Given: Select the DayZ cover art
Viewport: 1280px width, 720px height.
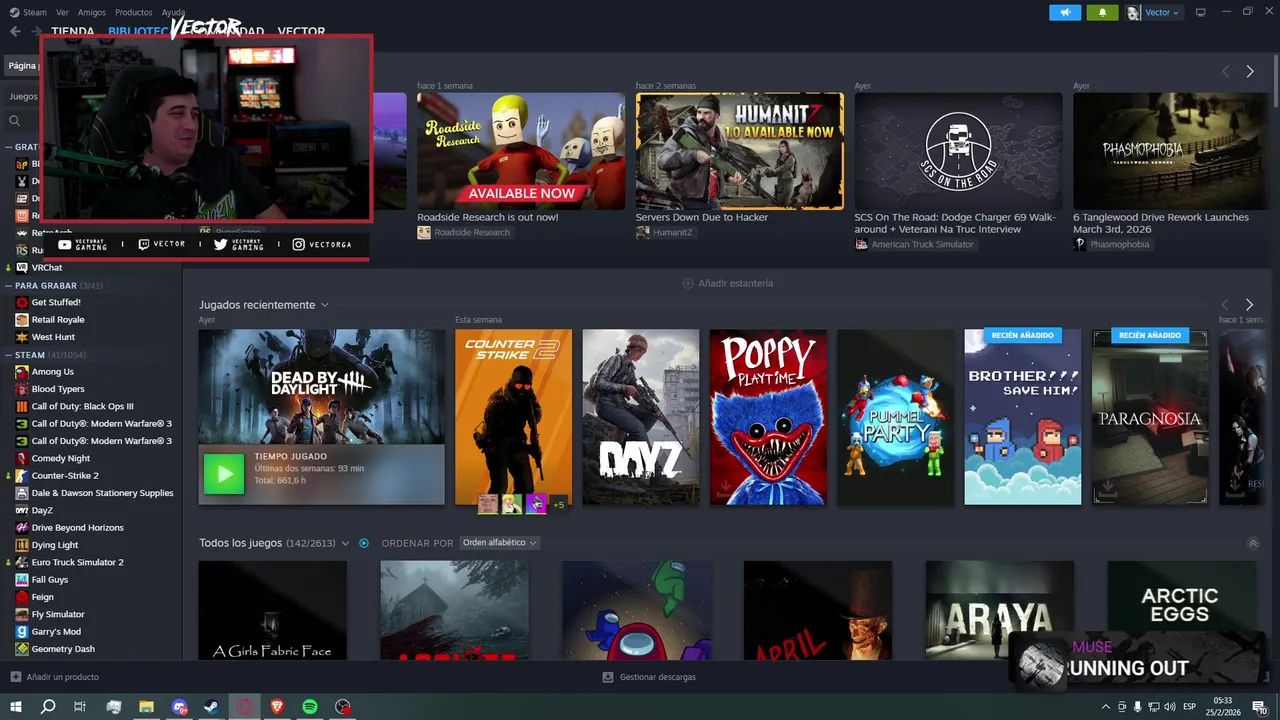Looking at the screenshot, I should click(641, 417).
